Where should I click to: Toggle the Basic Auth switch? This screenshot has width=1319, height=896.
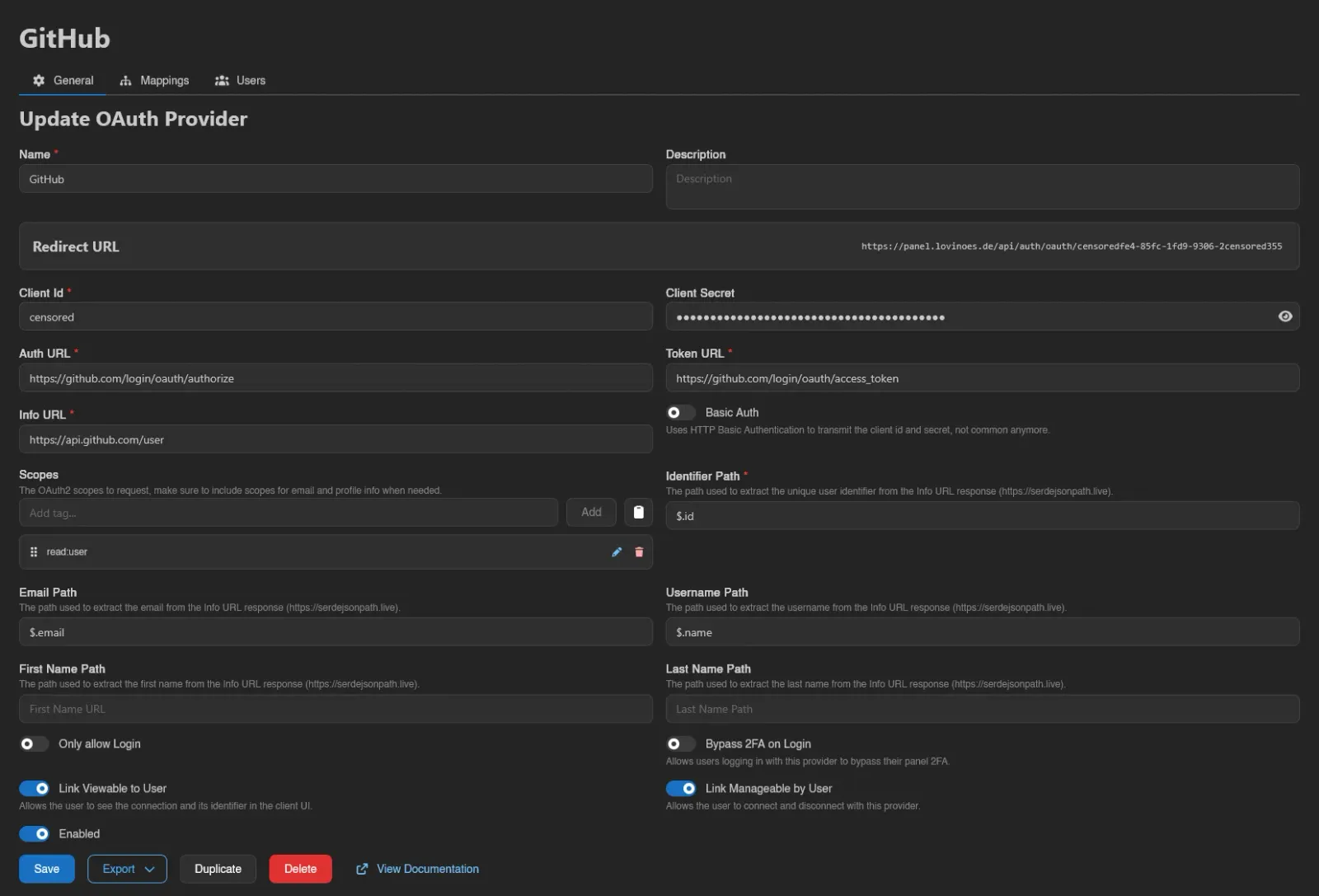680,412
